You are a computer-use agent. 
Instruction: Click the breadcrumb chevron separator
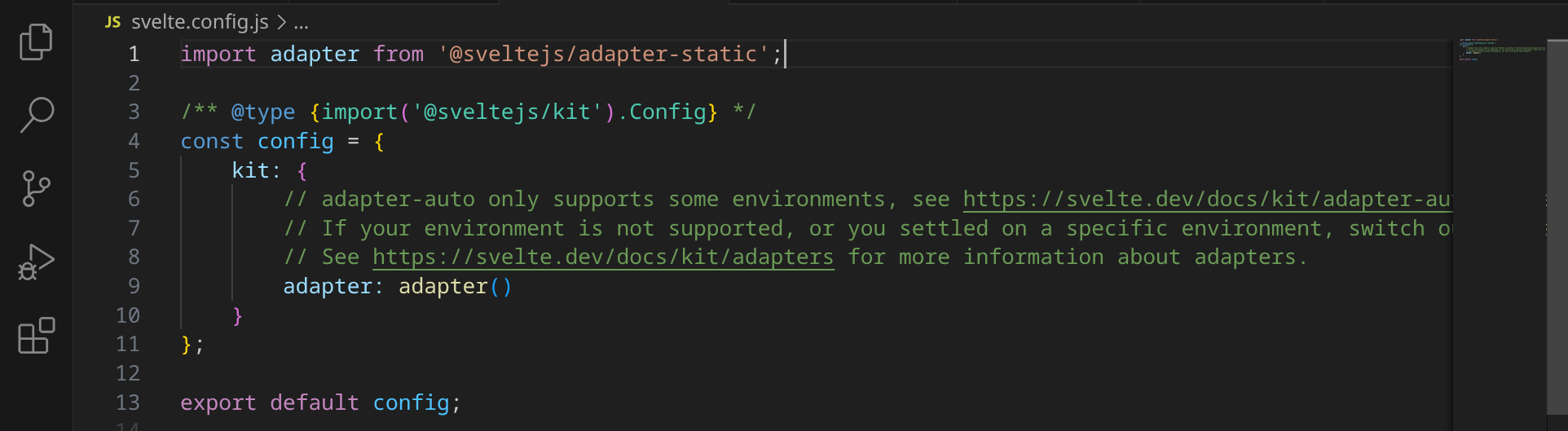coord(281,22)
